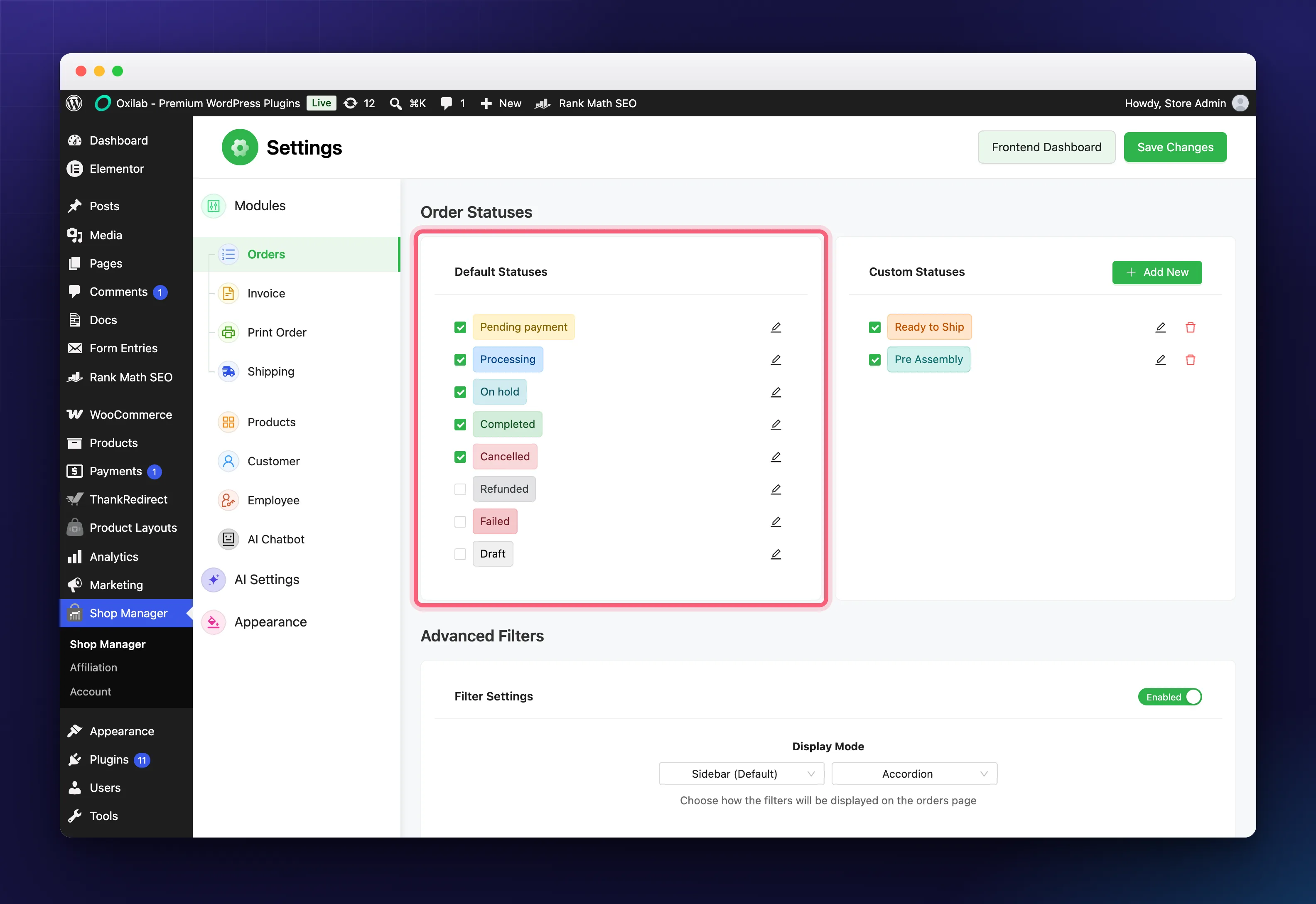Uncheck the Ready to Ship checkbox
This screenshot has height=904, width=1316.
(875, 327)
